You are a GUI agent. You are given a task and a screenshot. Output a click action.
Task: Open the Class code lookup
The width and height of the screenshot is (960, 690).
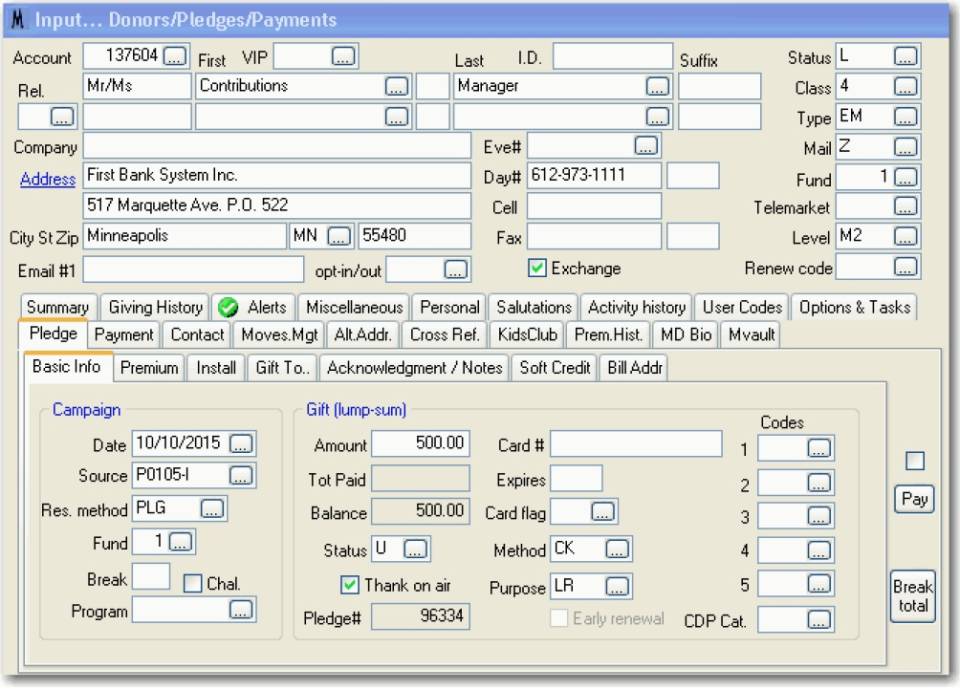click(x=905, y=86)
